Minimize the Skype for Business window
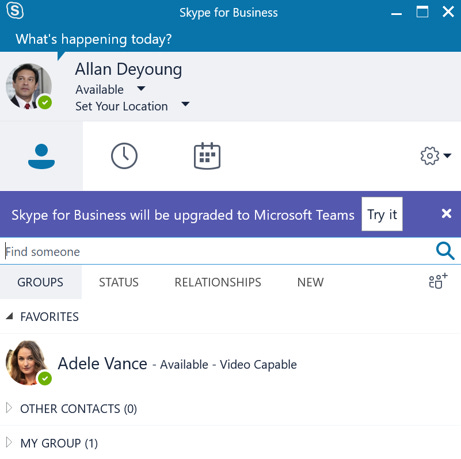This screenshot has width=461, height=459. point(396,14)
